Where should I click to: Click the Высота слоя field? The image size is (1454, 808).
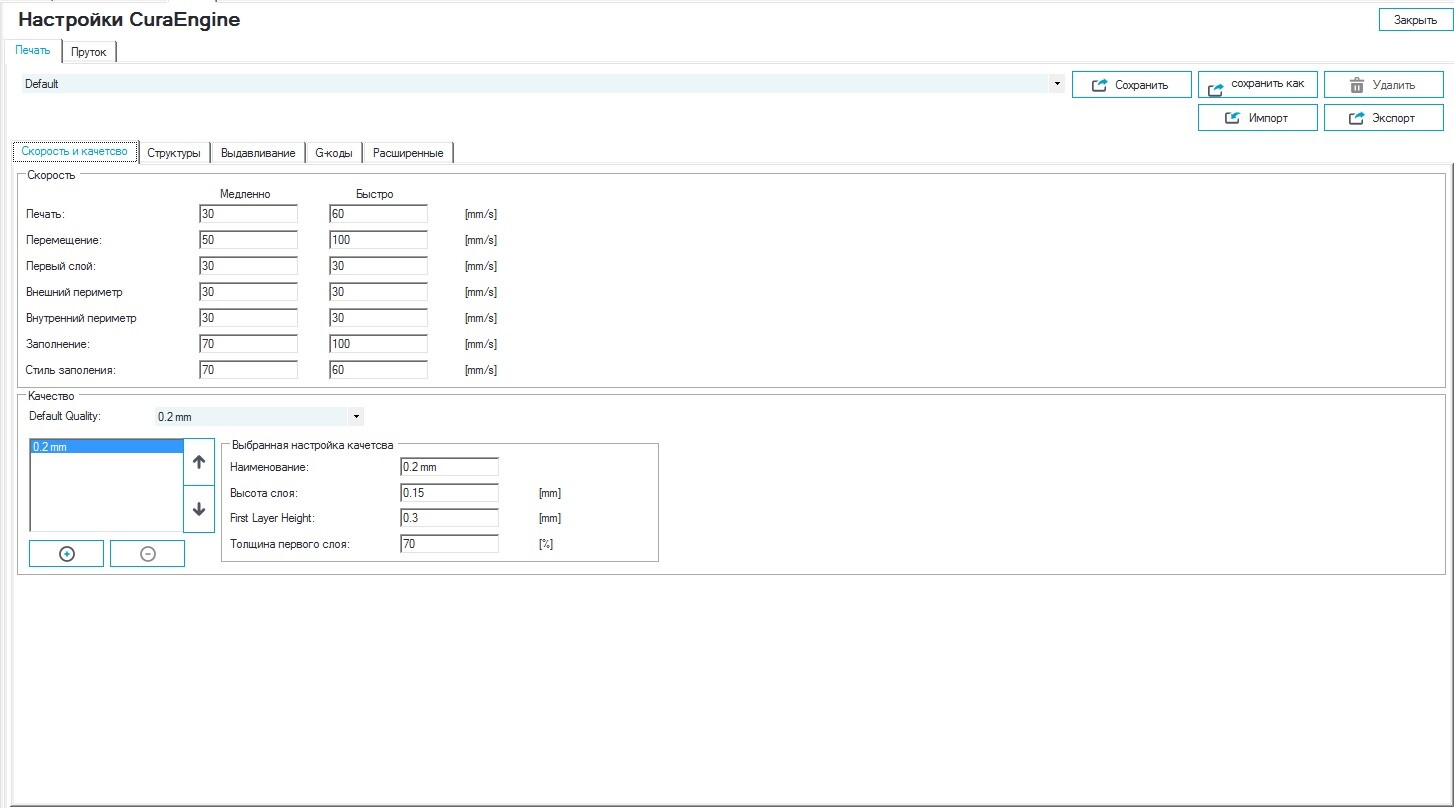(449, 493)
